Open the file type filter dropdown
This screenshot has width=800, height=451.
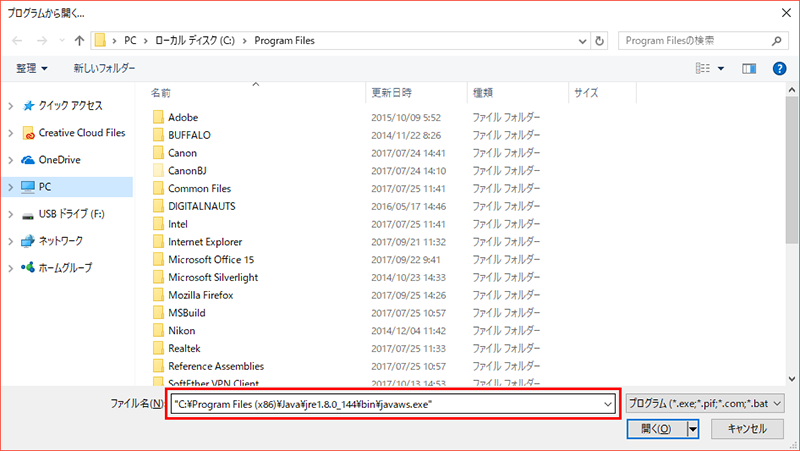(705, 402)
